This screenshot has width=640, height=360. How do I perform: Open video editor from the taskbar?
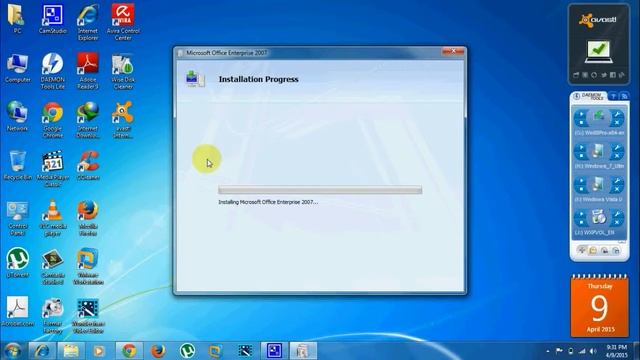click(x=245, y=351)
